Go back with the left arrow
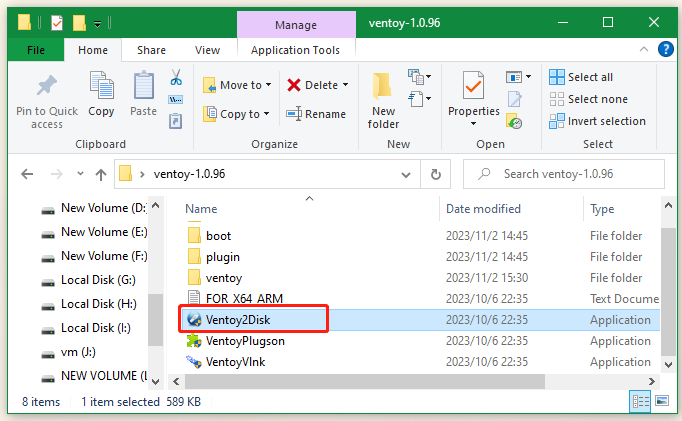 pyautogui.click(x=27, y=174)
